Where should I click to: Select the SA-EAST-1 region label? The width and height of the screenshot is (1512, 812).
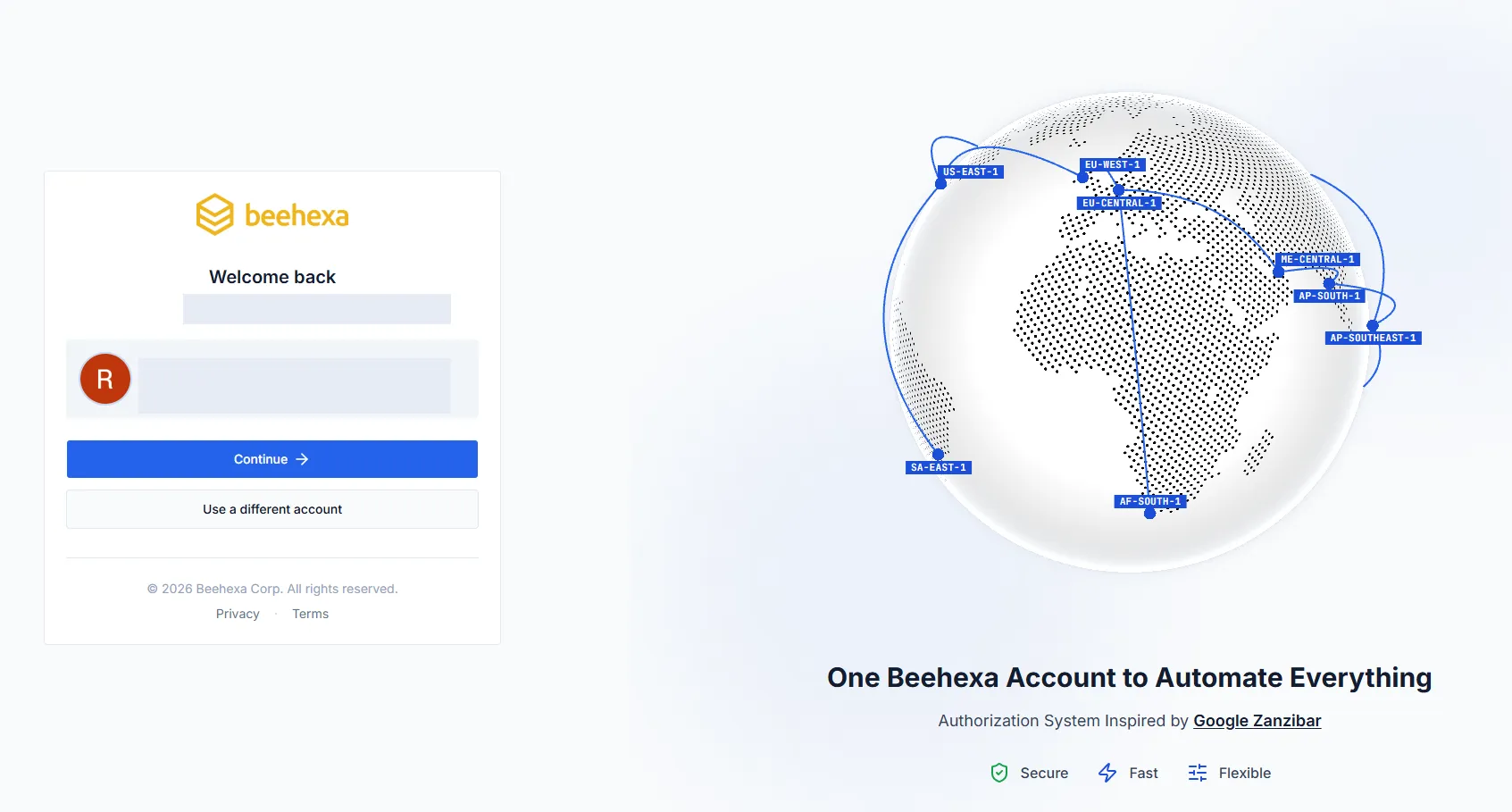coord(939,467)
